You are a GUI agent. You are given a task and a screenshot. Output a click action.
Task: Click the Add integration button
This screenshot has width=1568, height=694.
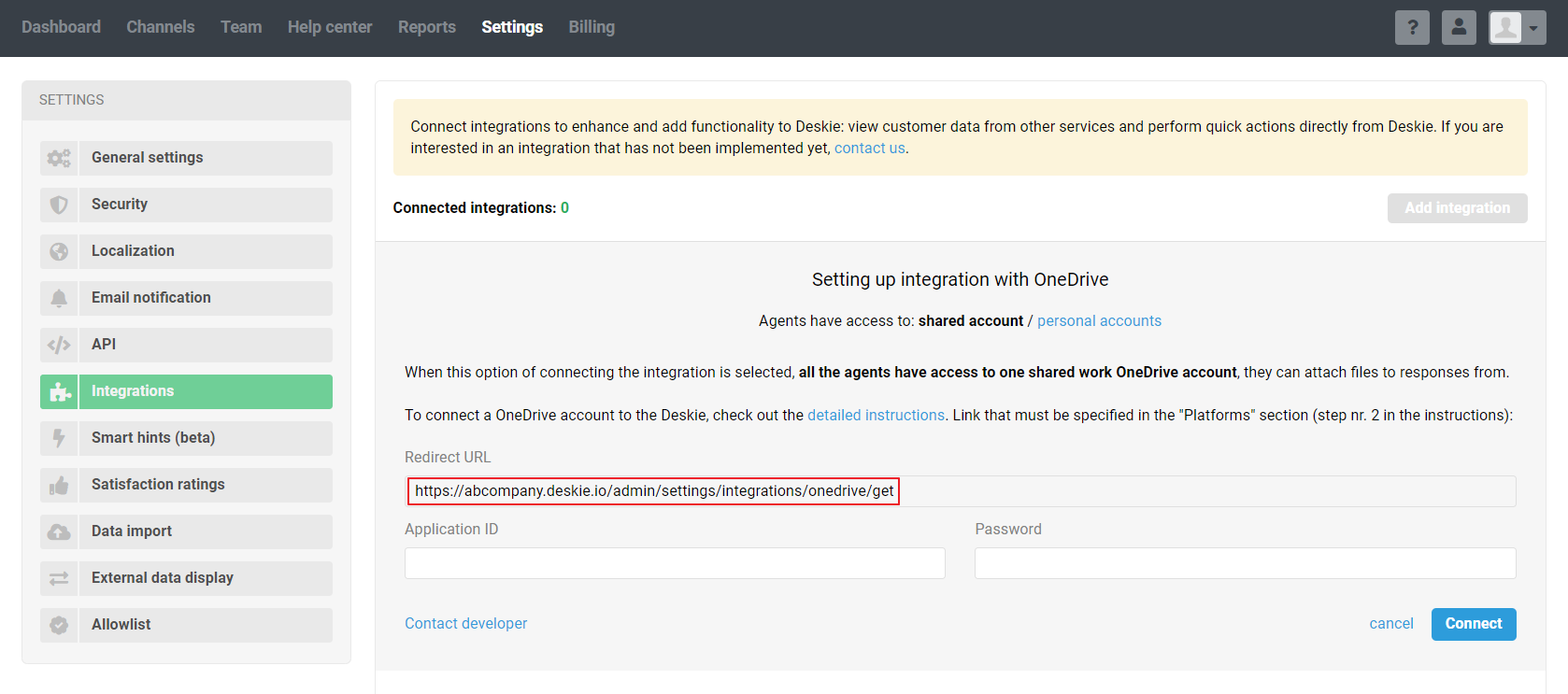(1457, 208)
